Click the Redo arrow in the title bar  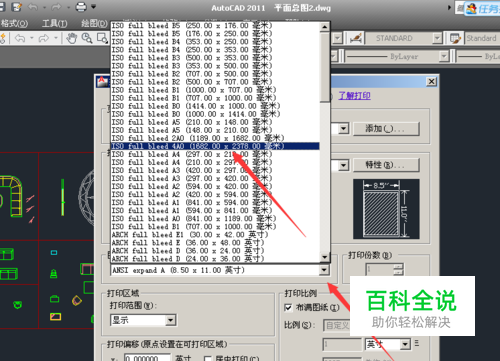[56, 7]
